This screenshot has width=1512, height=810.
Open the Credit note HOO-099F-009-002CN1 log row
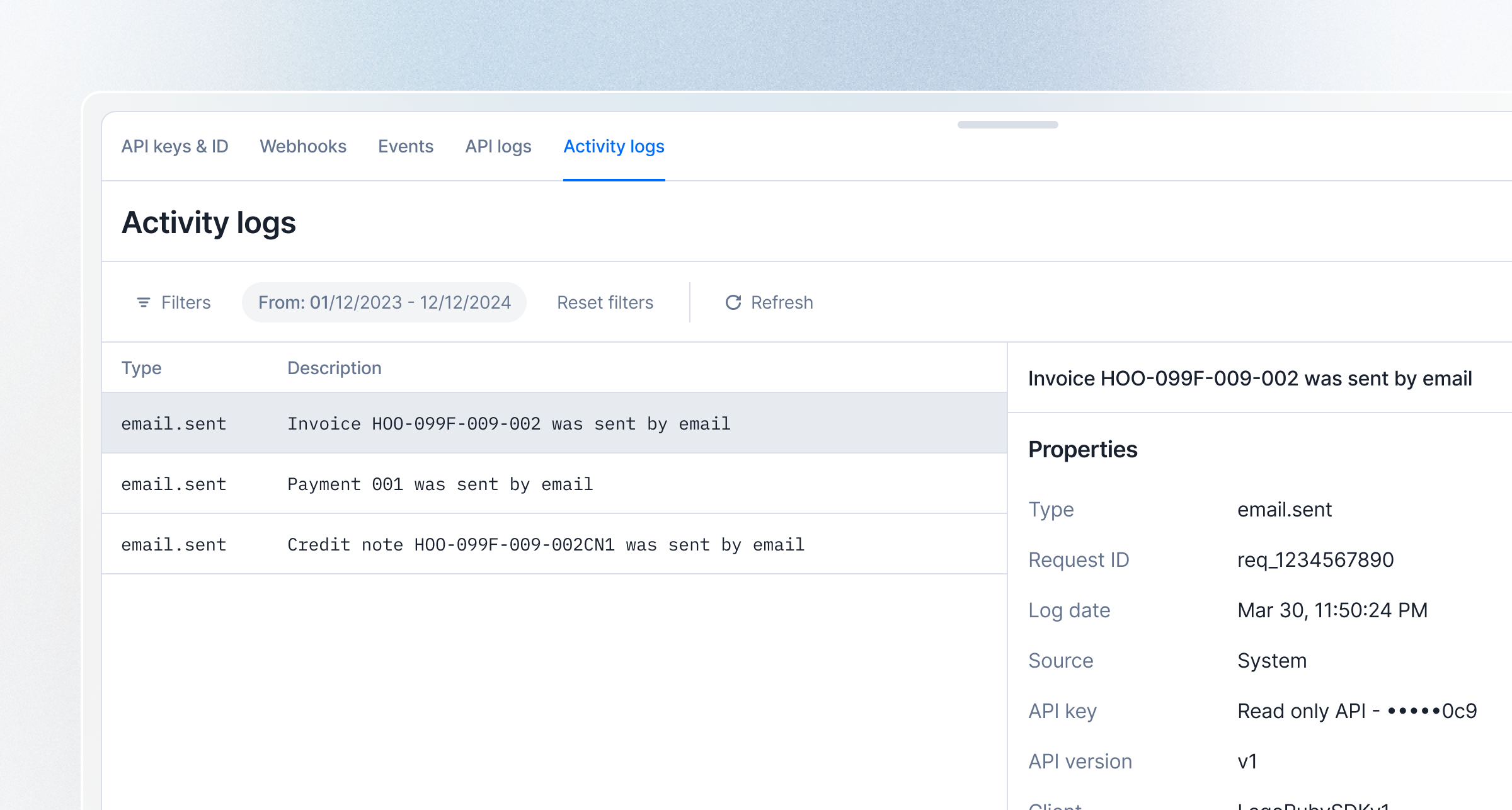pyautogui.click(x=546, y=545)
